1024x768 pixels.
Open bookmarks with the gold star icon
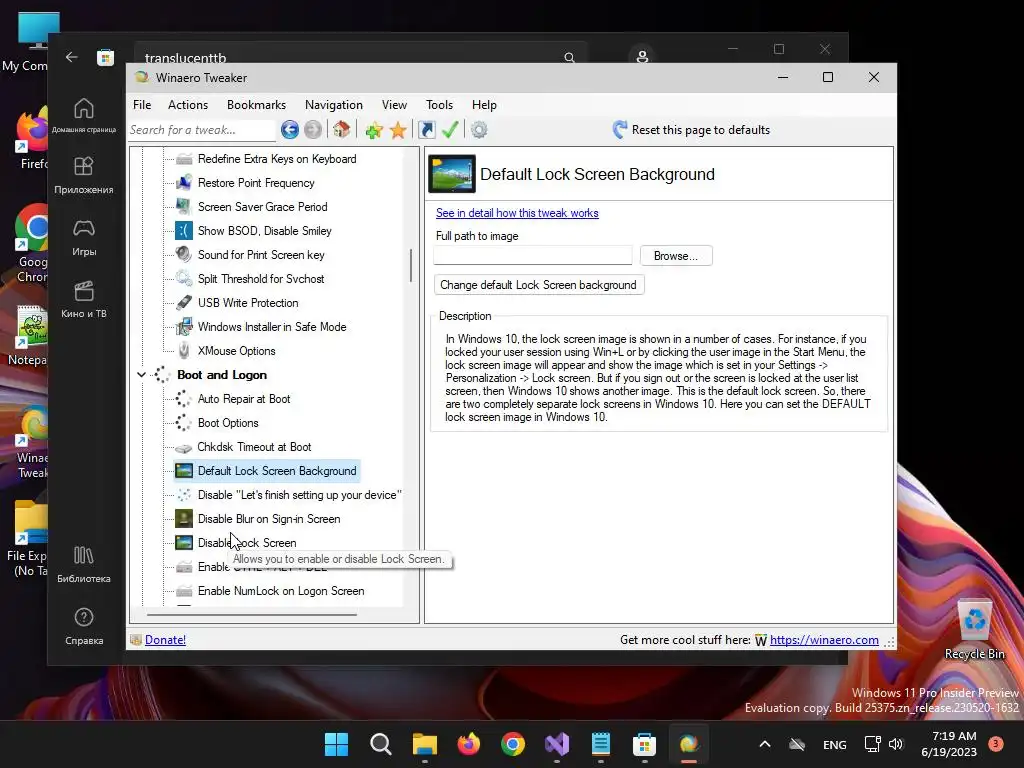[398, 130]
